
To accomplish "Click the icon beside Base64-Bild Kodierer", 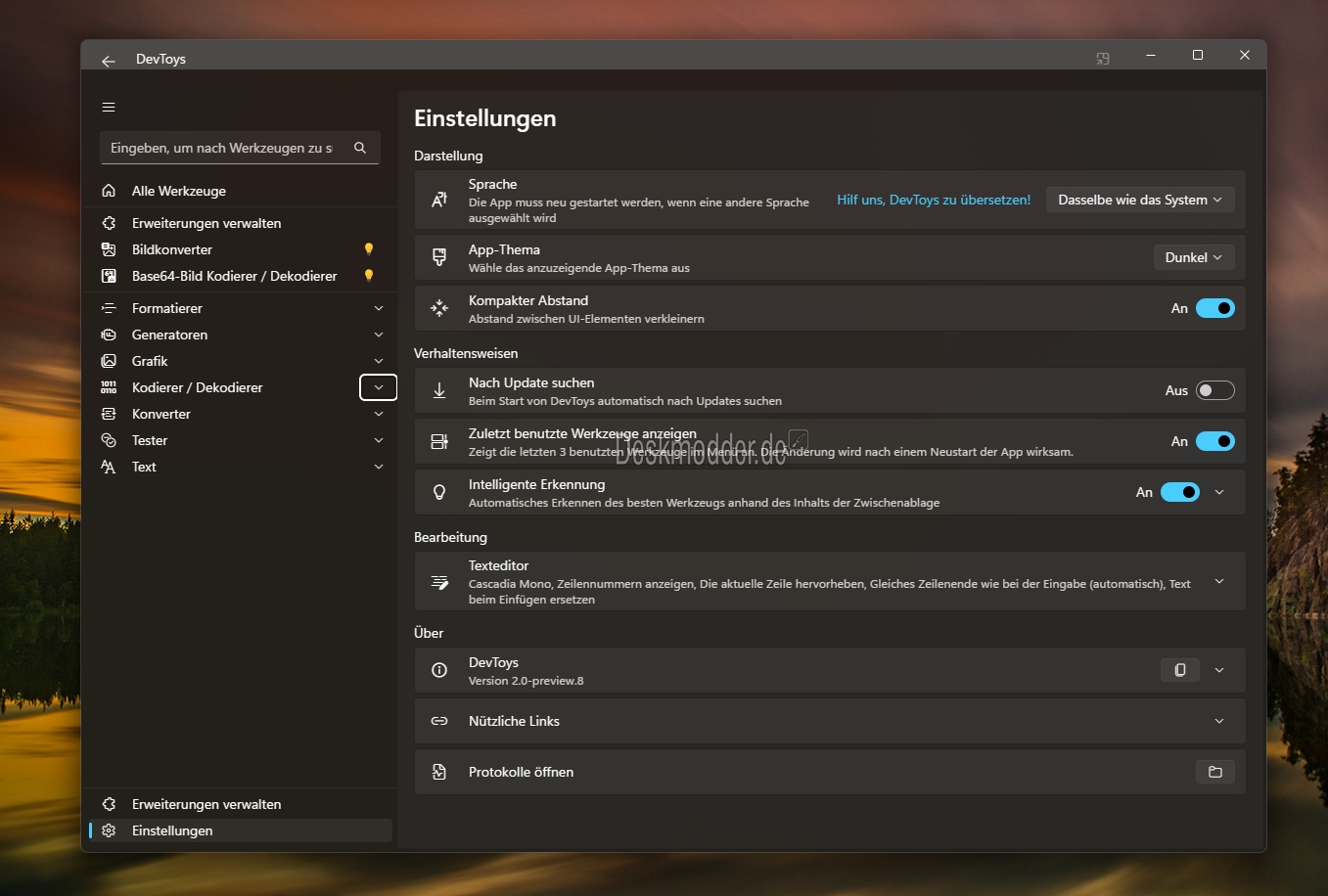I will pos(109,276).
